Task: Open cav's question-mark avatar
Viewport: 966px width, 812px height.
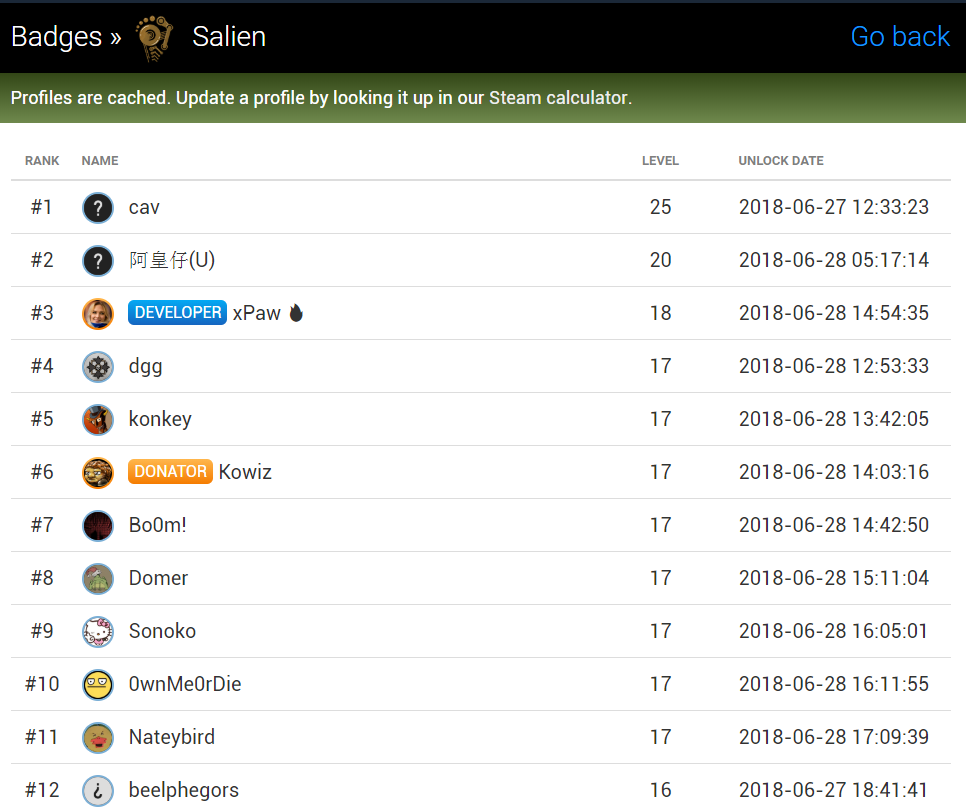Action: [x=98, y=208]
